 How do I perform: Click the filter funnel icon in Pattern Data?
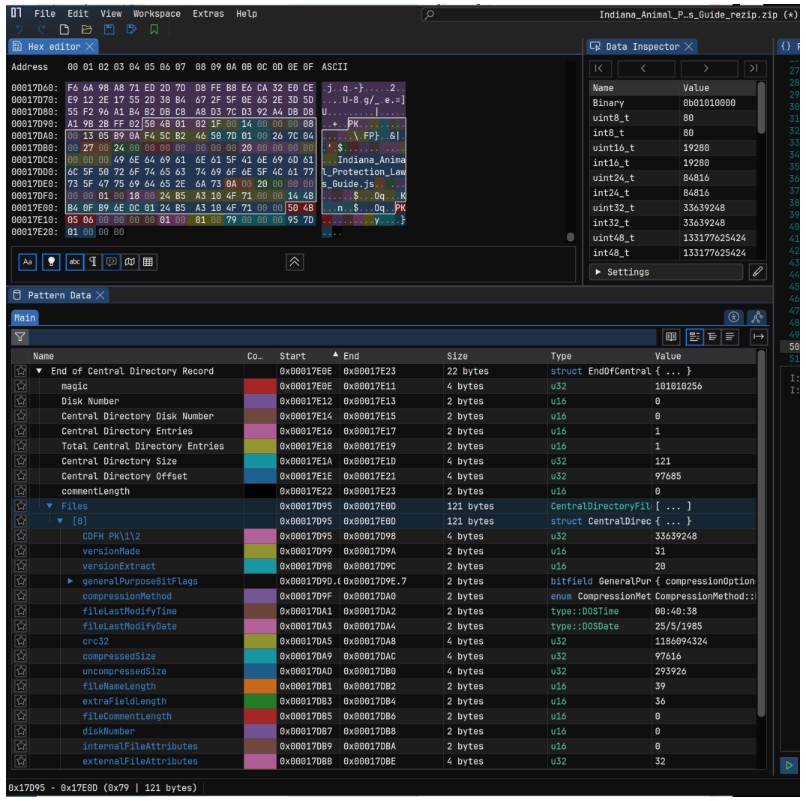point(19,338)
